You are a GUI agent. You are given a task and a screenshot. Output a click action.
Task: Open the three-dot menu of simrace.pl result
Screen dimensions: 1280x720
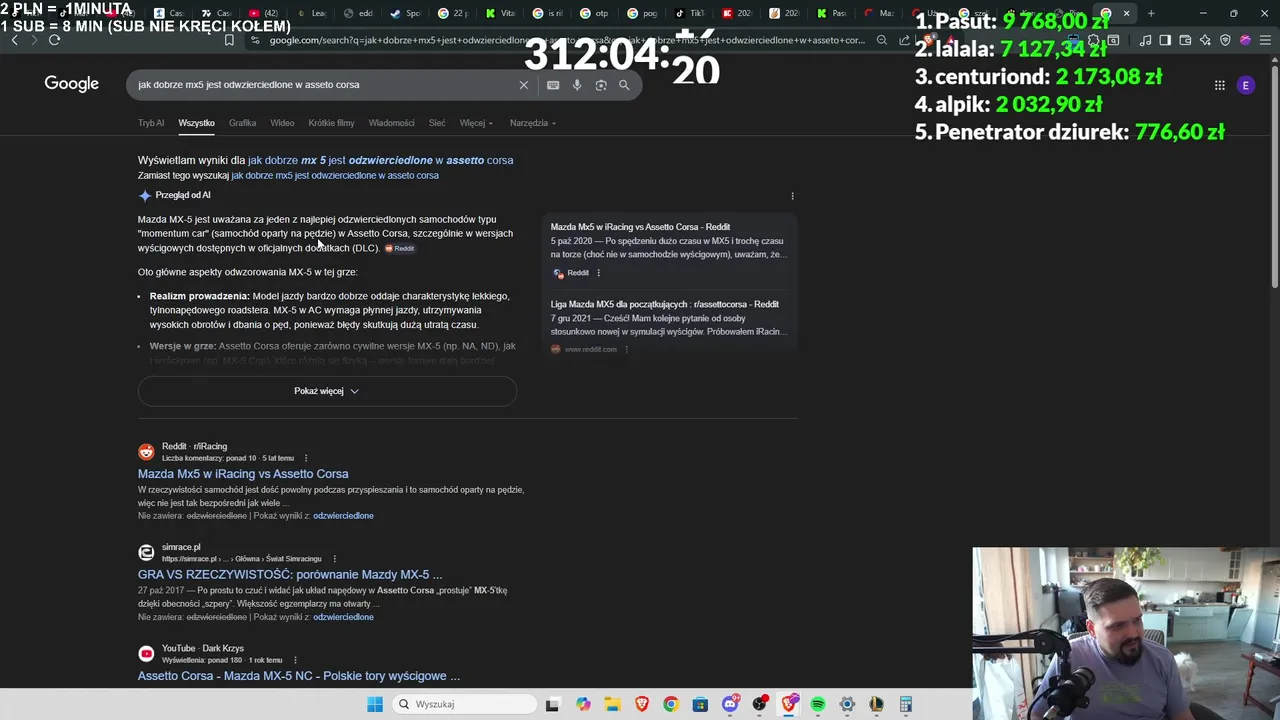point(335,559)
